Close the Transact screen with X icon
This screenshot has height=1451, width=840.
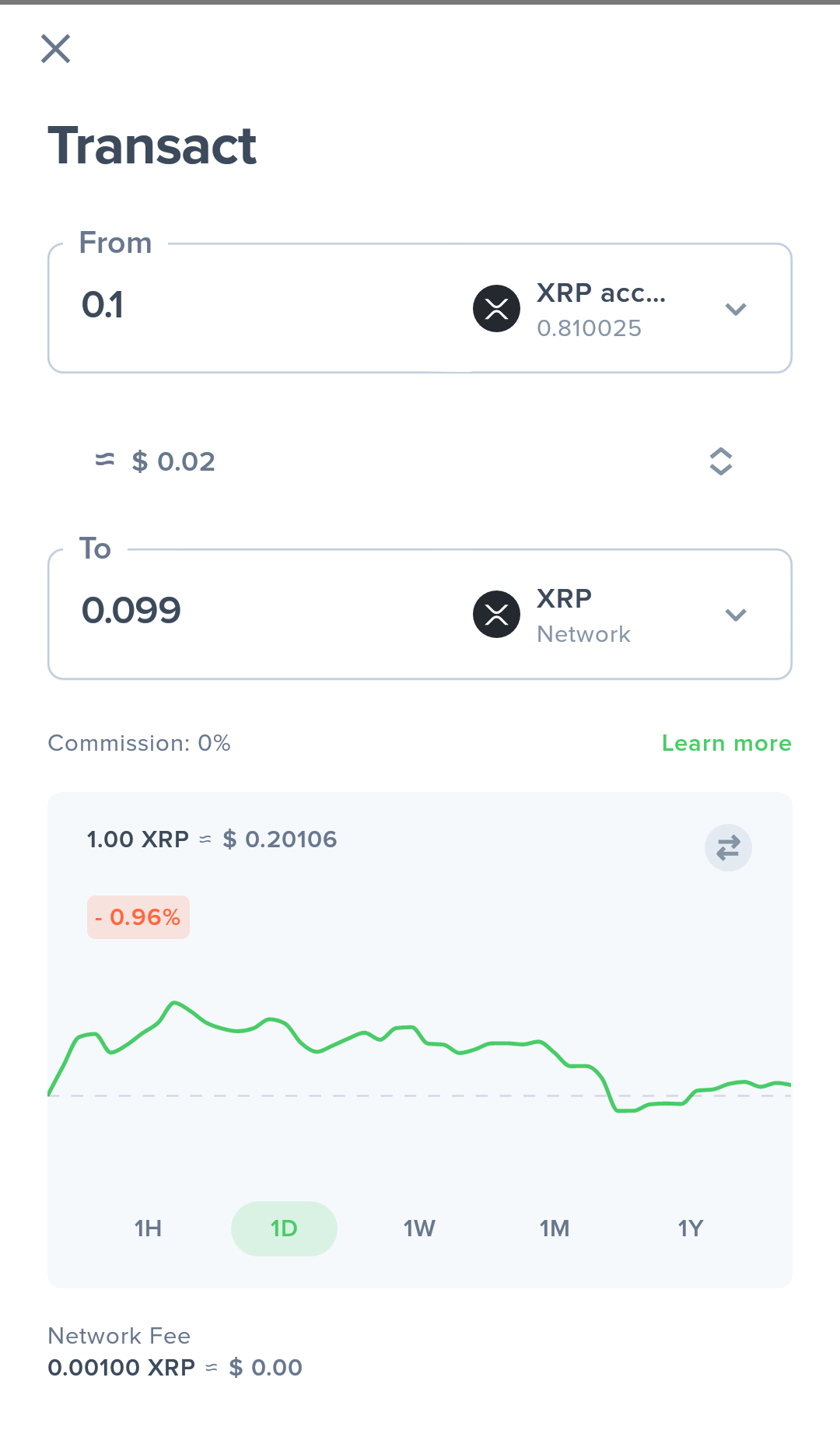(55, 49)
